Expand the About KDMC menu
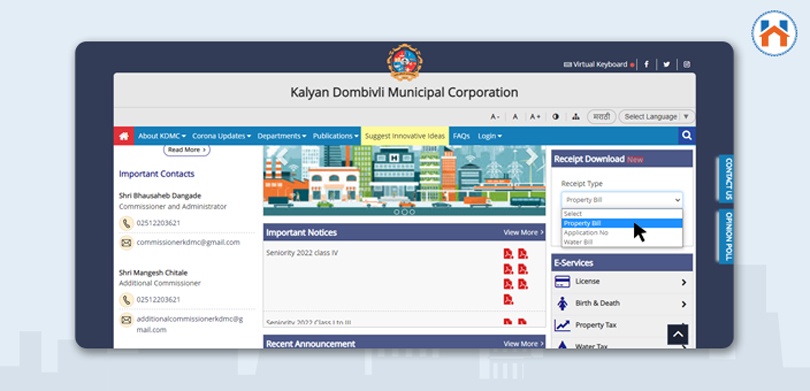 [162, 136]
